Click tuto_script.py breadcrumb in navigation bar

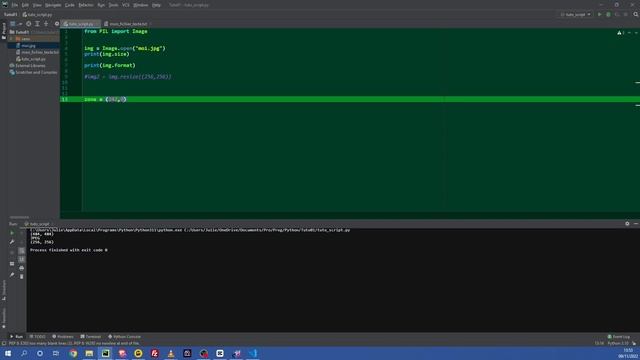[38, 15]
